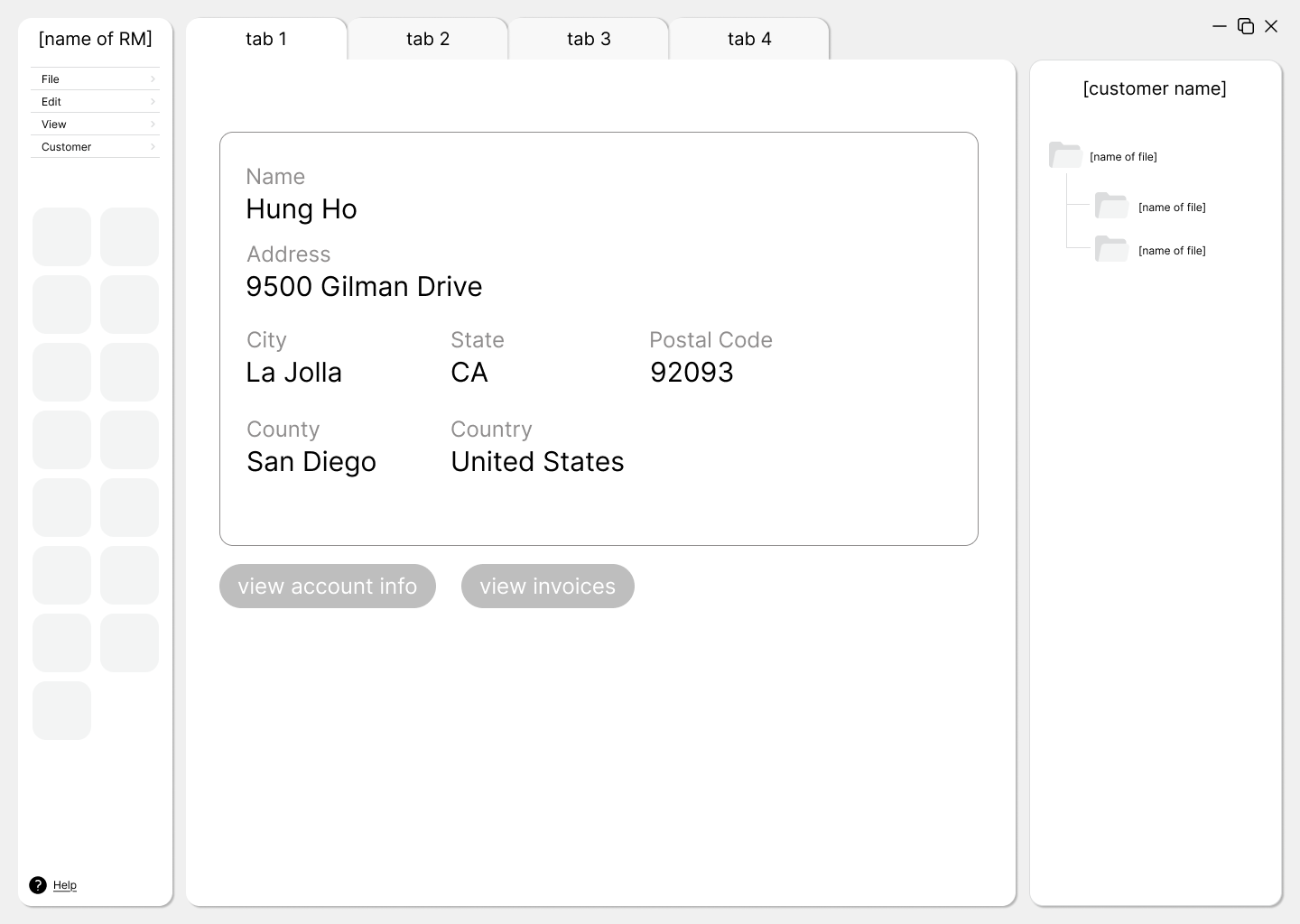Open the View menu
Screen dimensions: 1300x924
click(53, 124)
